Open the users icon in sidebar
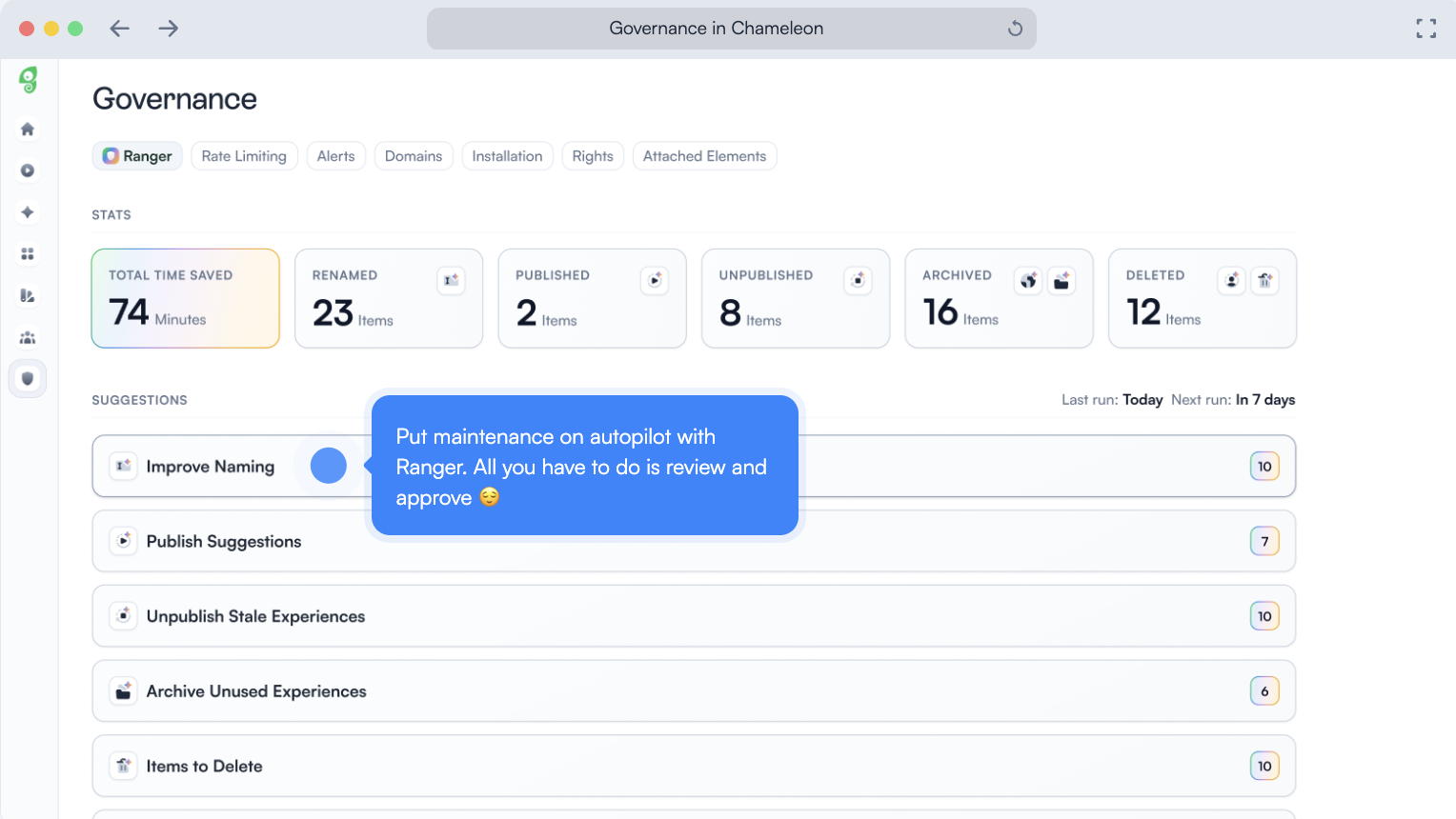The width and height of the screenshot is (1456, 819). point(28,338)
